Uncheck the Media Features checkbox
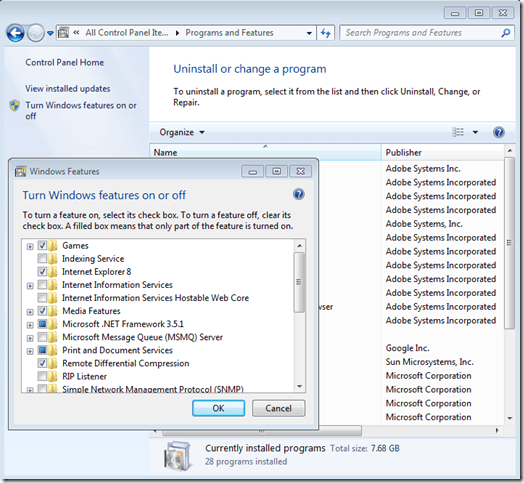Viewport: 524px width, 483px height. click(x=42, y=311)
